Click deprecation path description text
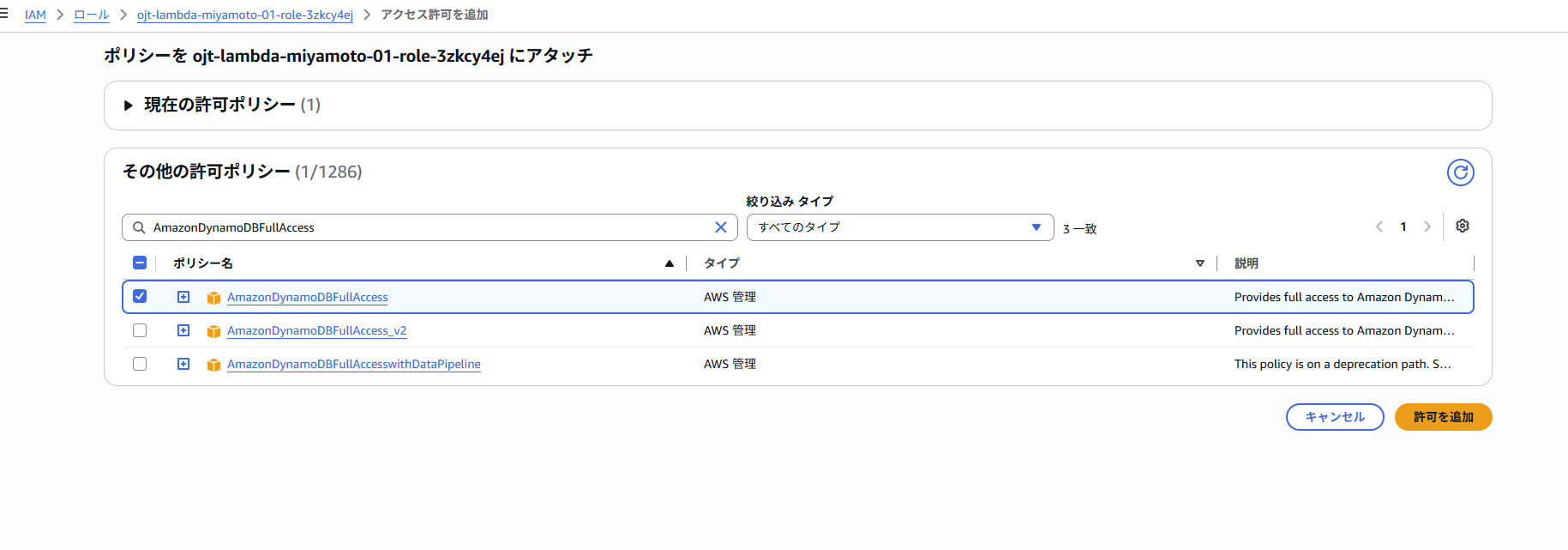 [1343, 364]
